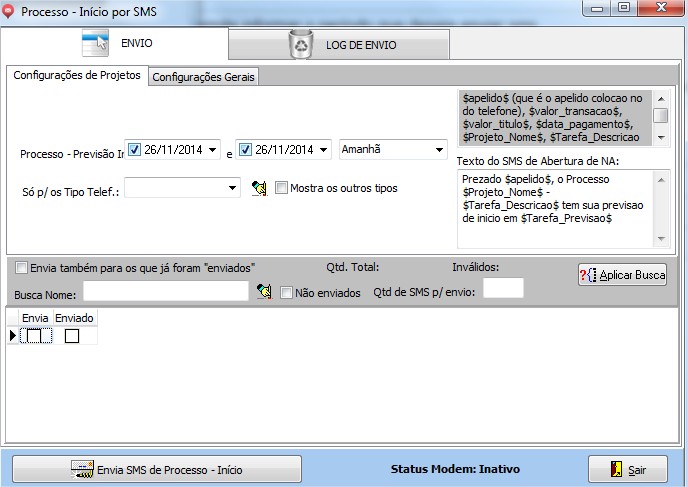Switch to 'Configurações Gerais' tab
688x487 pixels.
[x=203, y=77]
